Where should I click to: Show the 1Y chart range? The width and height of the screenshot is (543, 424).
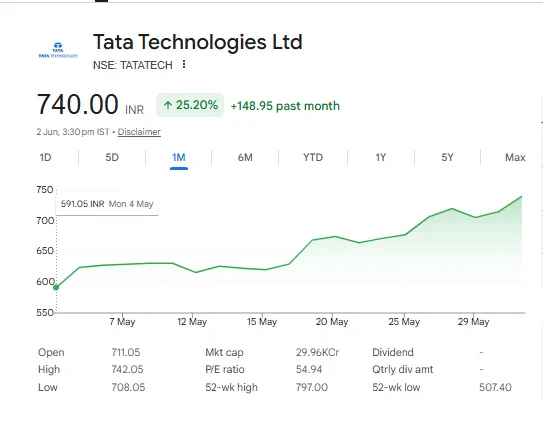point(381,158)
